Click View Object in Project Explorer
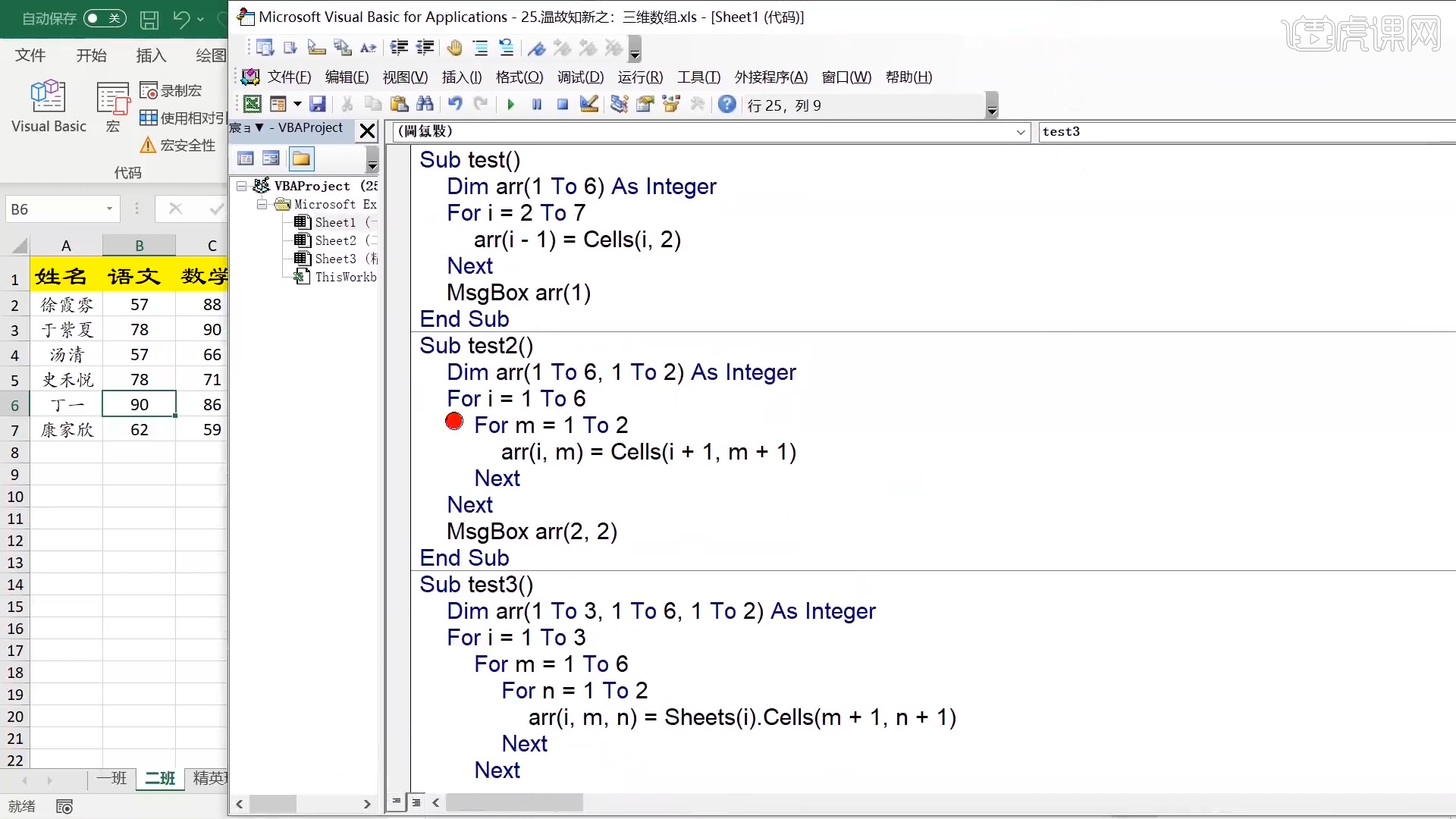 pyautogui.click(x=271, y=158)
